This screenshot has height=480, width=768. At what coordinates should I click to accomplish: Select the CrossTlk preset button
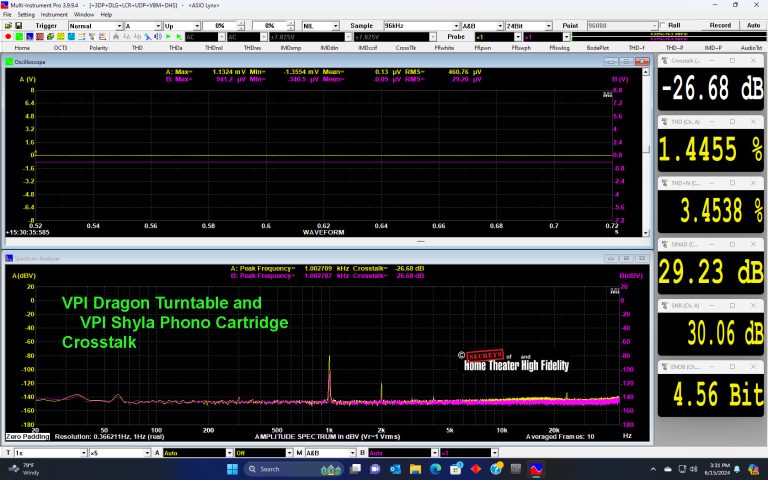coord(405,47)
